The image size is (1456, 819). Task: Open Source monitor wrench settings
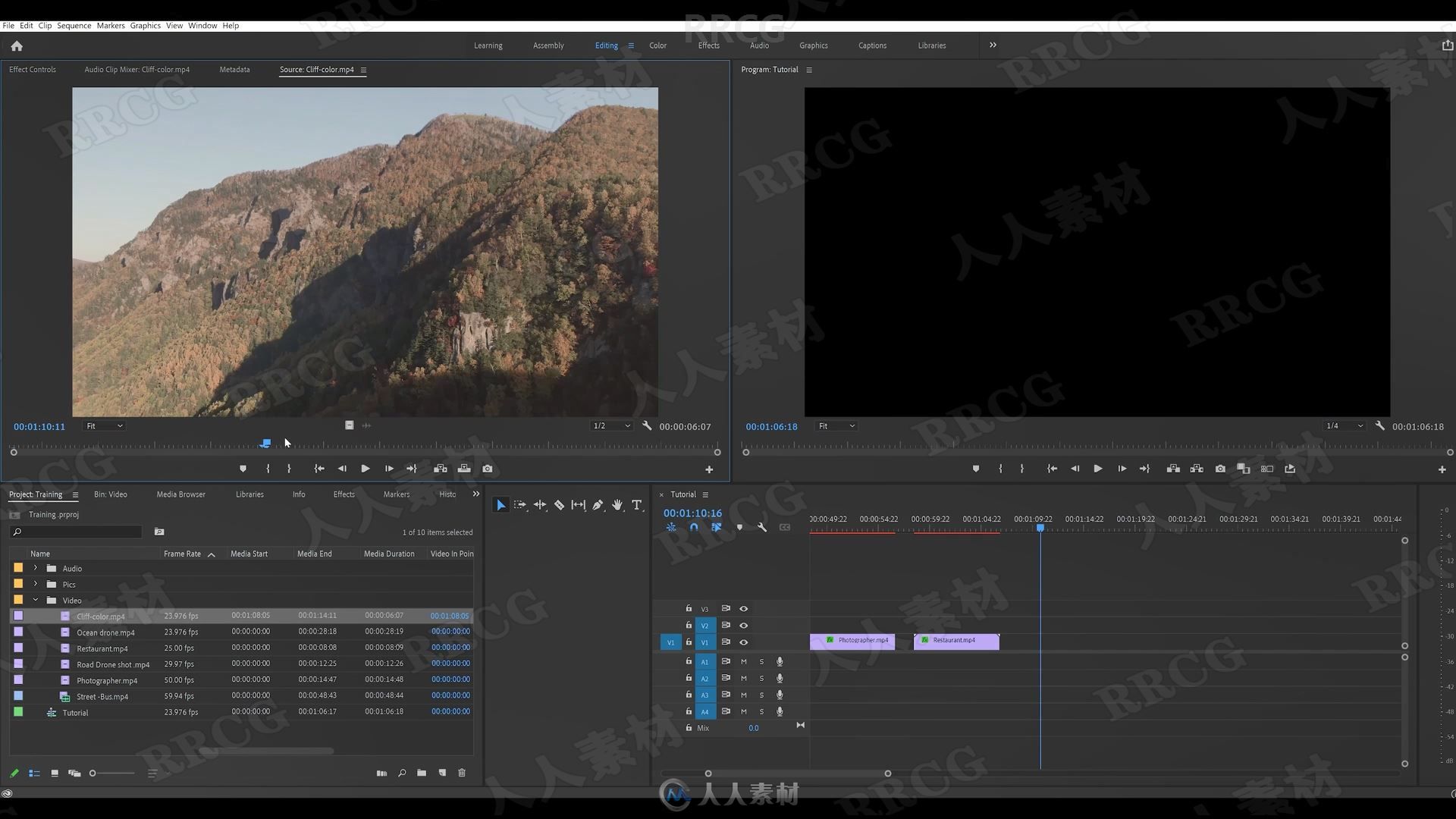(647, 426)
